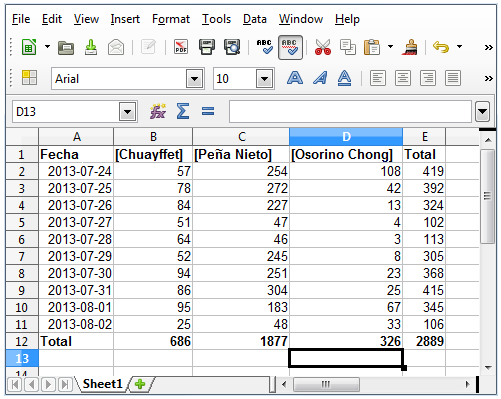Open the font size dropdown arrow
This screenshot has width=501, height=399.
point(265,79)
